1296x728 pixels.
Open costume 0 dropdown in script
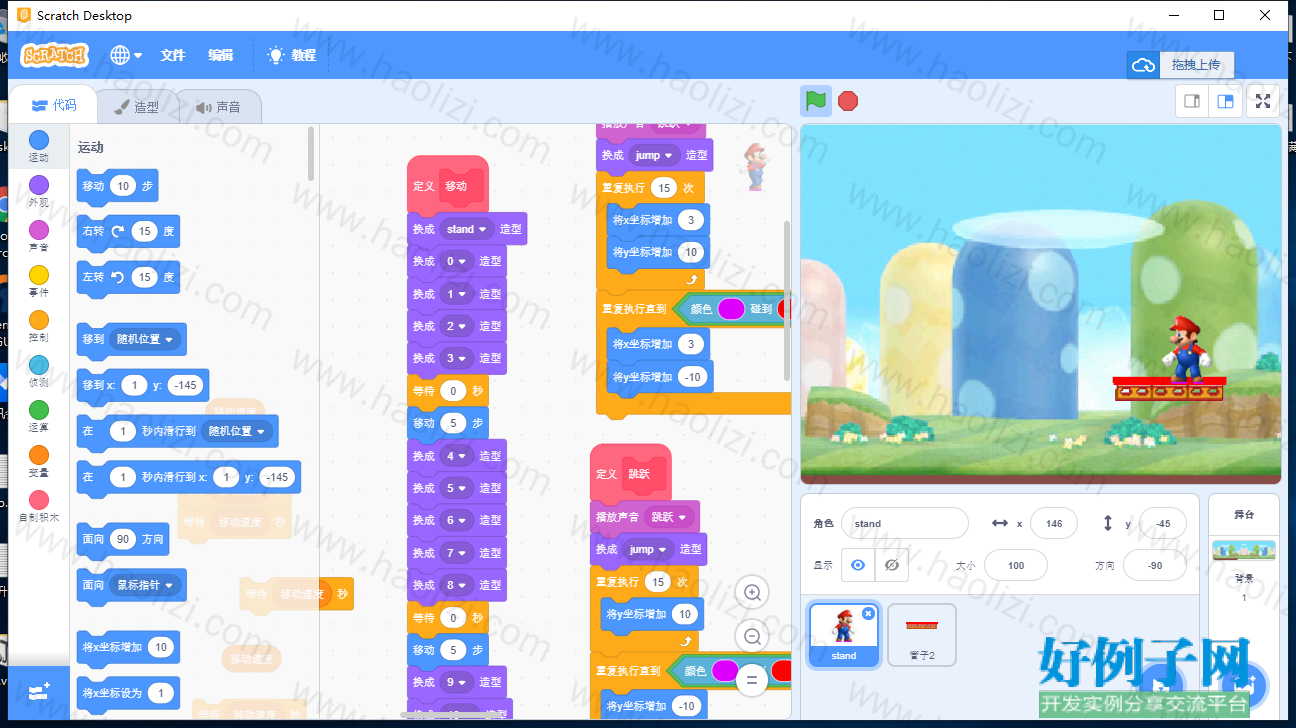click(457, 261)
